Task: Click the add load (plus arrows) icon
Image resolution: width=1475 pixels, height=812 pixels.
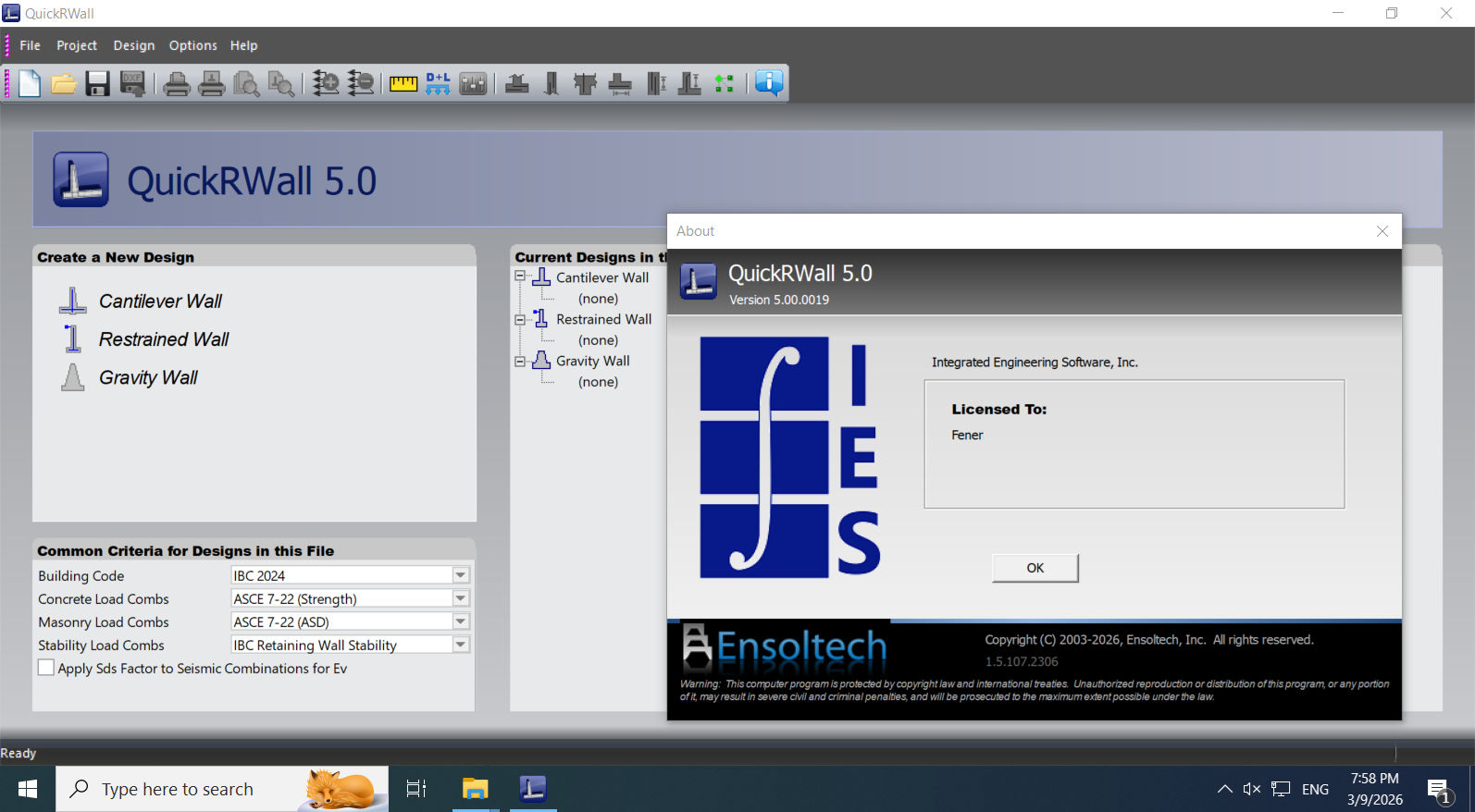Action: pos(326,83)
